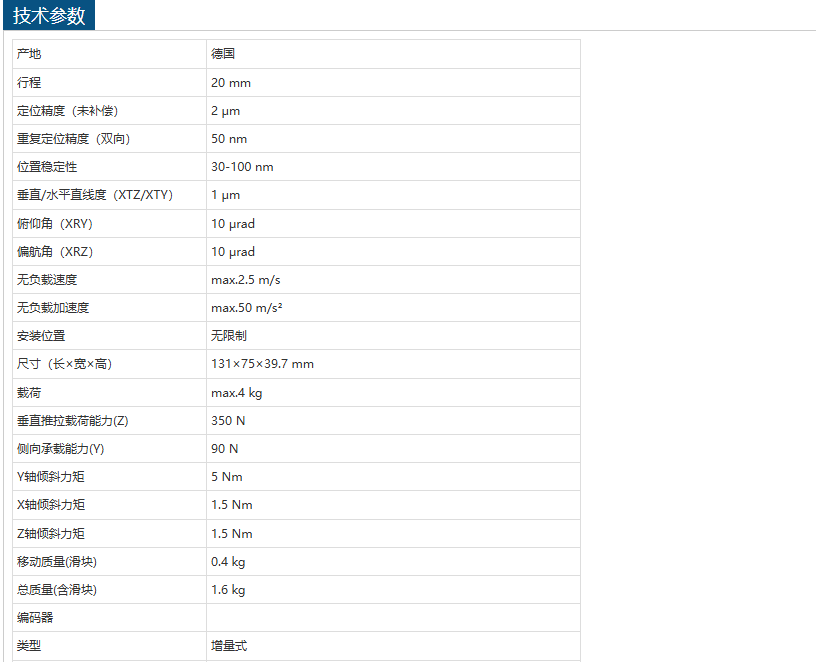Click the 350 N push-pull load value
Image resolution: width=816 pixels, height=662 pixels.
point(226,421)
